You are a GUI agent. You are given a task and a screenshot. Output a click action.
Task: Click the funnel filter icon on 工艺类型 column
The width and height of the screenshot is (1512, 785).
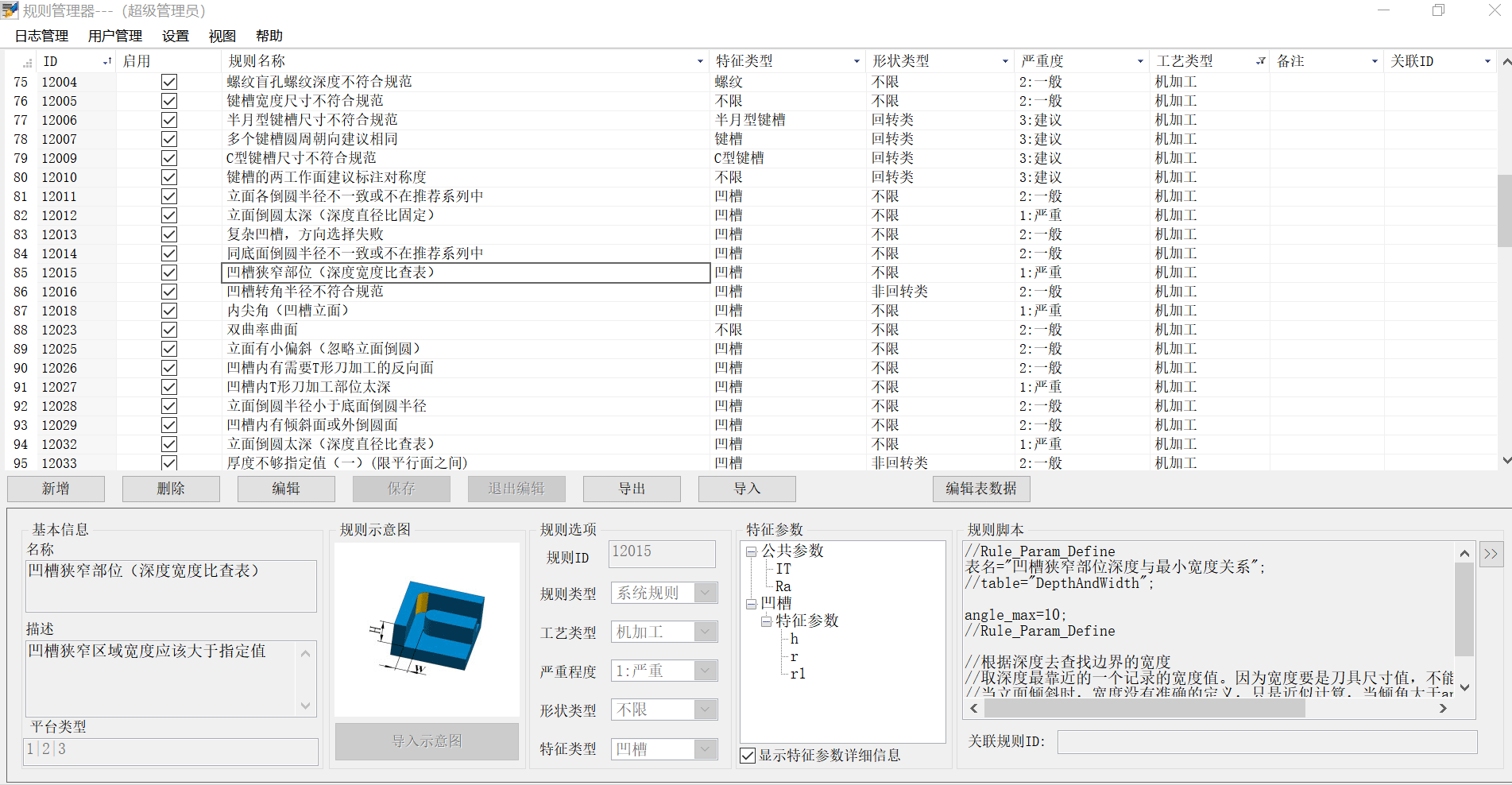pyautogui.click(x=1262, y=60)
